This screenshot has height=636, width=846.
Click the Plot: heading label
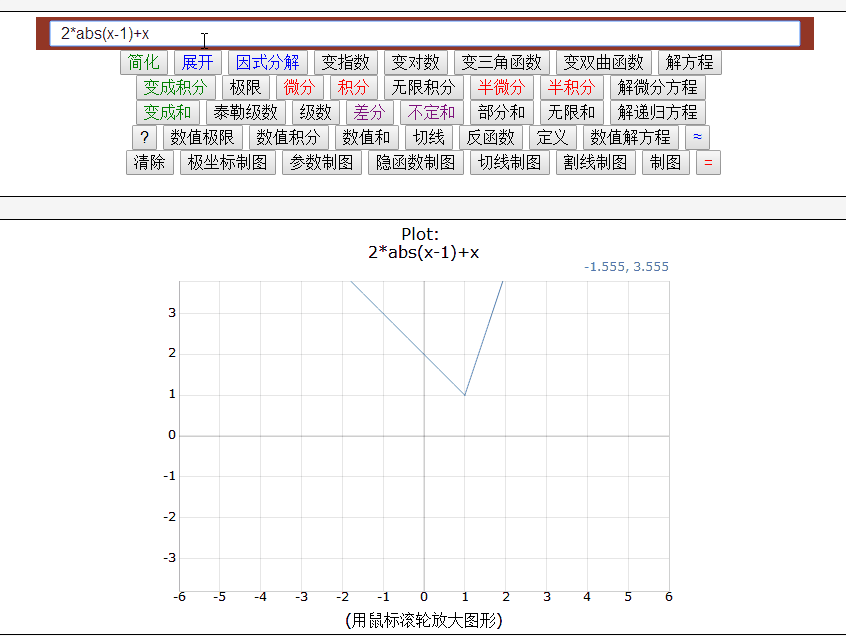[420, 234]
